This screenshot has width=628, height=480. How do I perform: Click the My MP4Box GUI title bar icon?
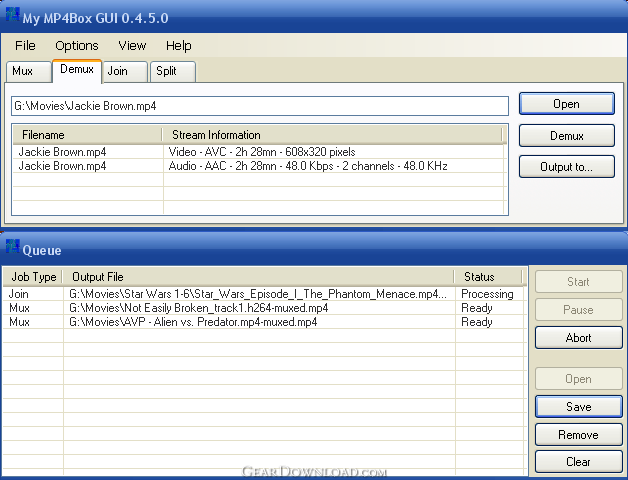click(12, 14)
